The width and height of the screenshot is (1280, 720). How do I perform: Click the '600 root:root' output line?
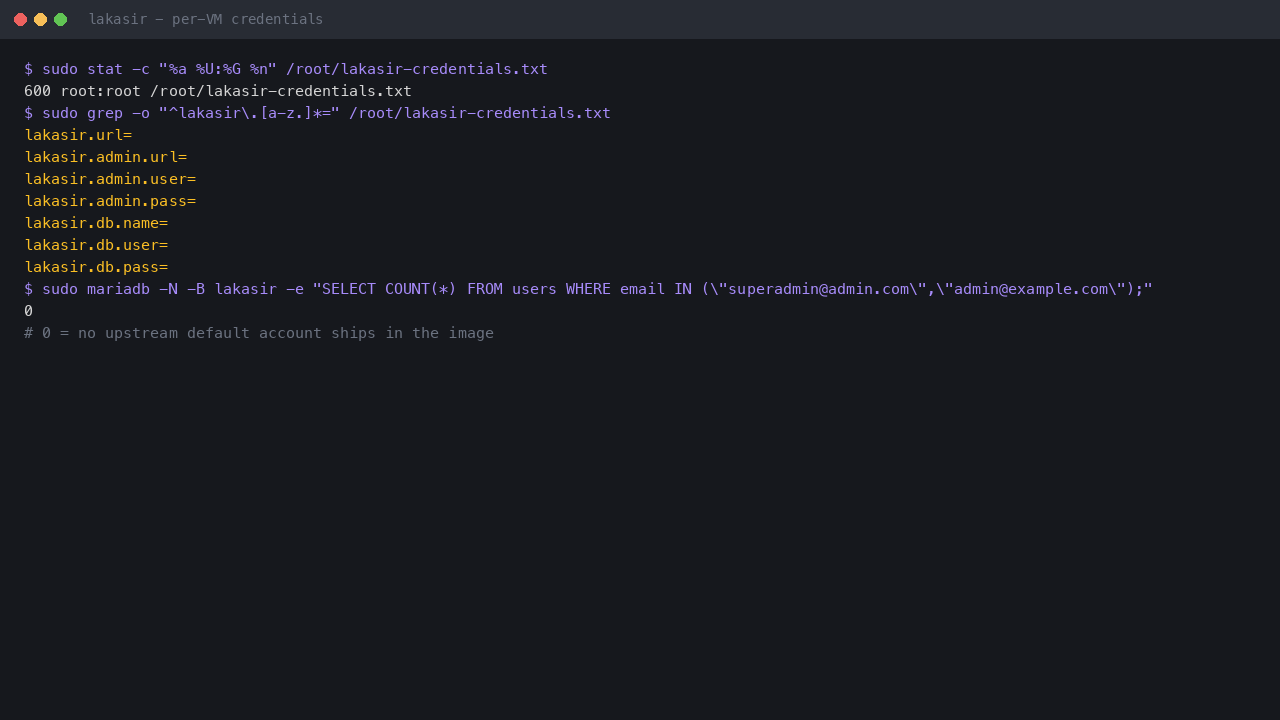click(x=218, y=91)
